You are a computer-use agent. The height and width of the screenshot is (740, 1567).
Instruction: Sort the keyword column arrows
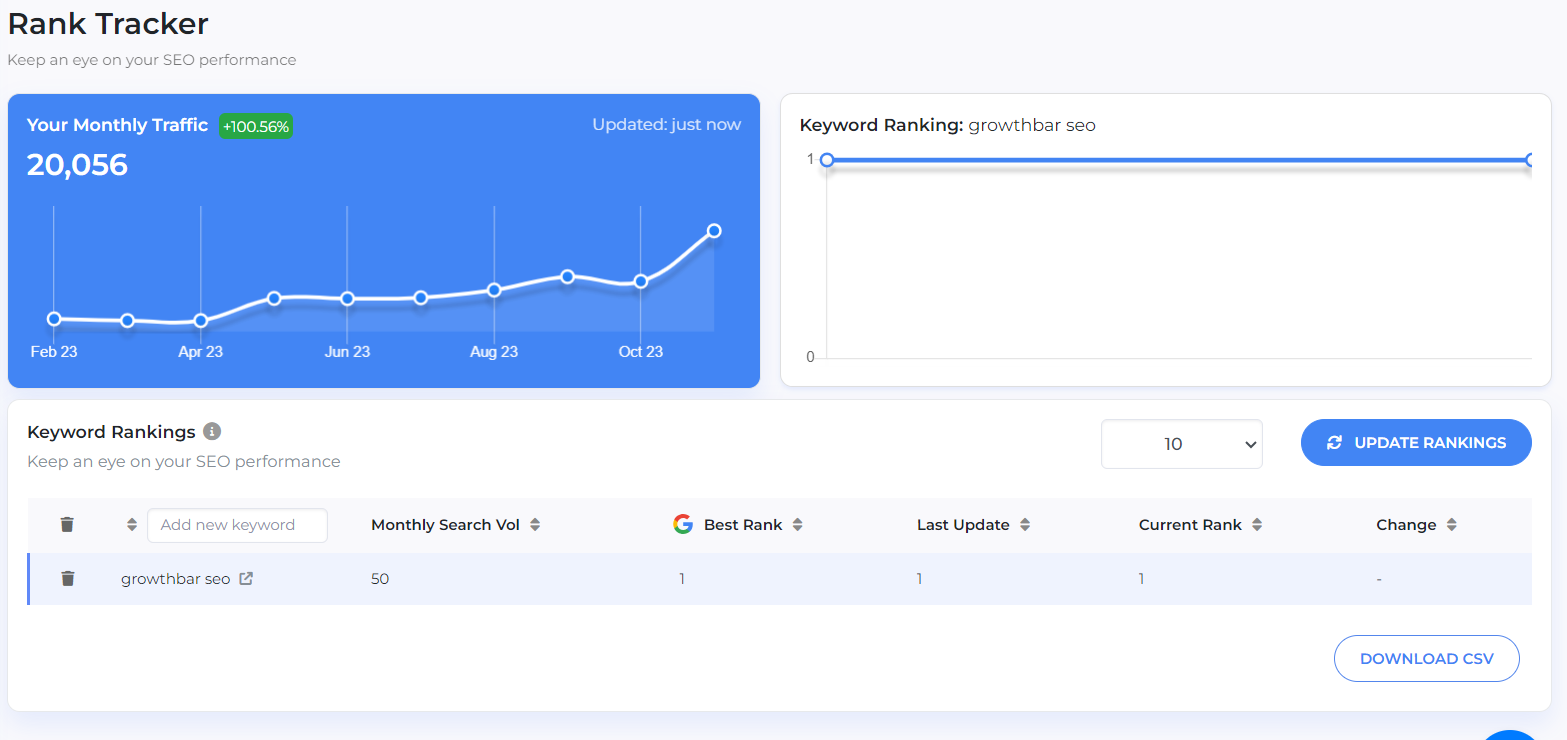point(132,525)
